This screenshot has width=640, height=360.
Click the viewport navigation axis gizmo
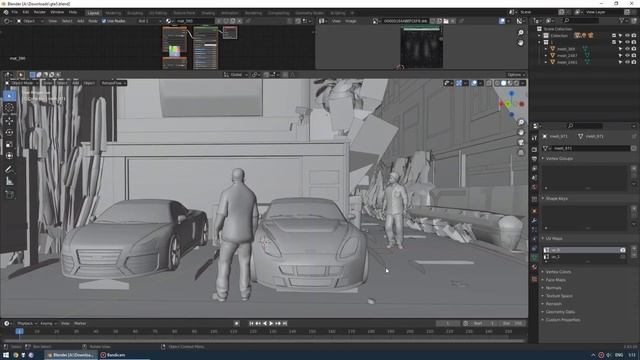(x=511, y=104)
